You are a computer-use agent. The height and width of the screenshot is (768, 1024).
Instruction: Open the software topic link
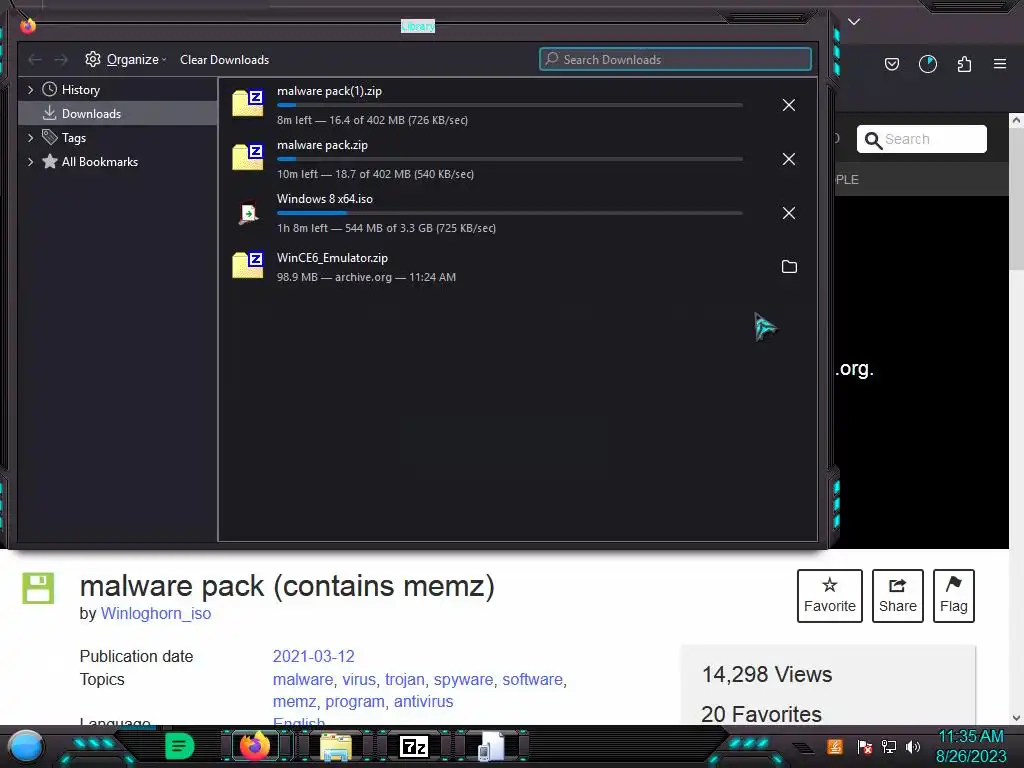(532, 679)
